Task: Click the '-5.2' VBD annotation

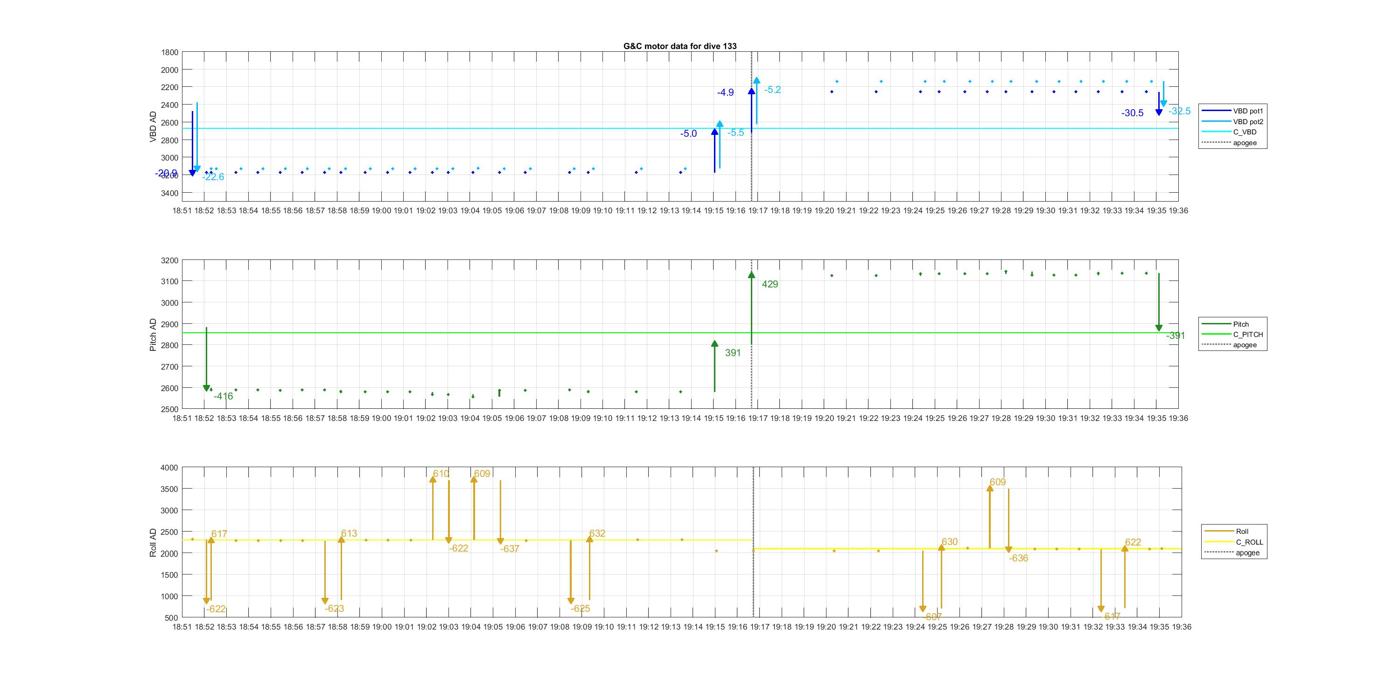Action: pos(772,90)
